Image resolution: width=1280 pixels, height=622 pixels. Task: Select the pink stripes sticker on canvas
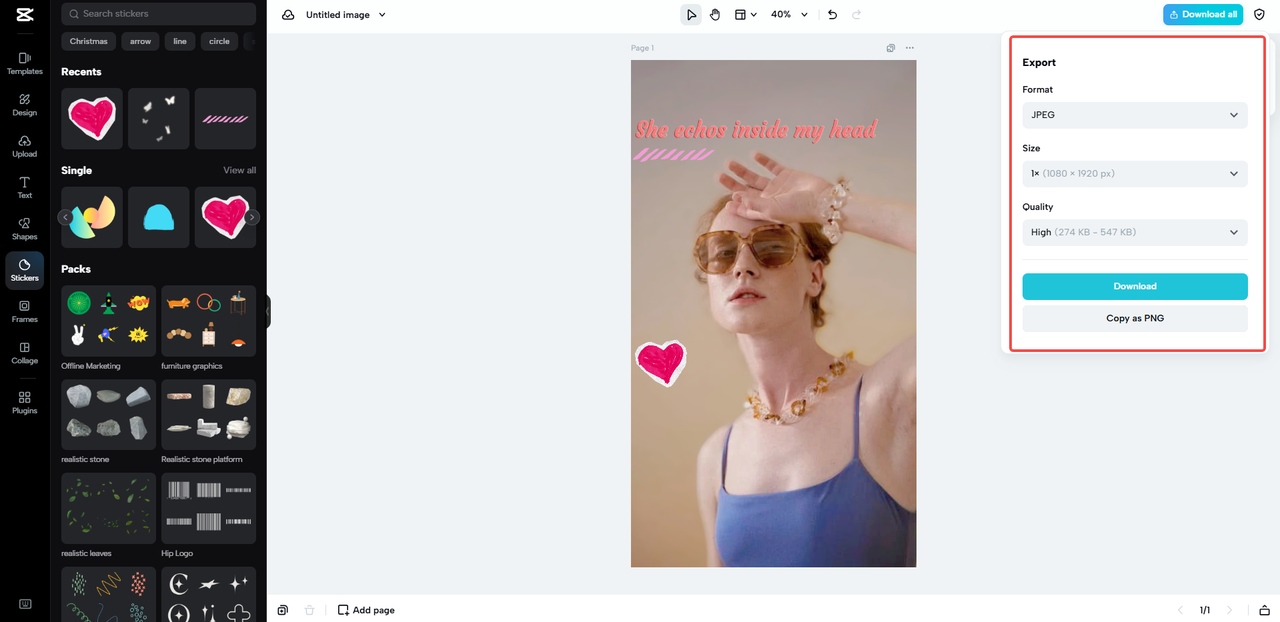674,154
